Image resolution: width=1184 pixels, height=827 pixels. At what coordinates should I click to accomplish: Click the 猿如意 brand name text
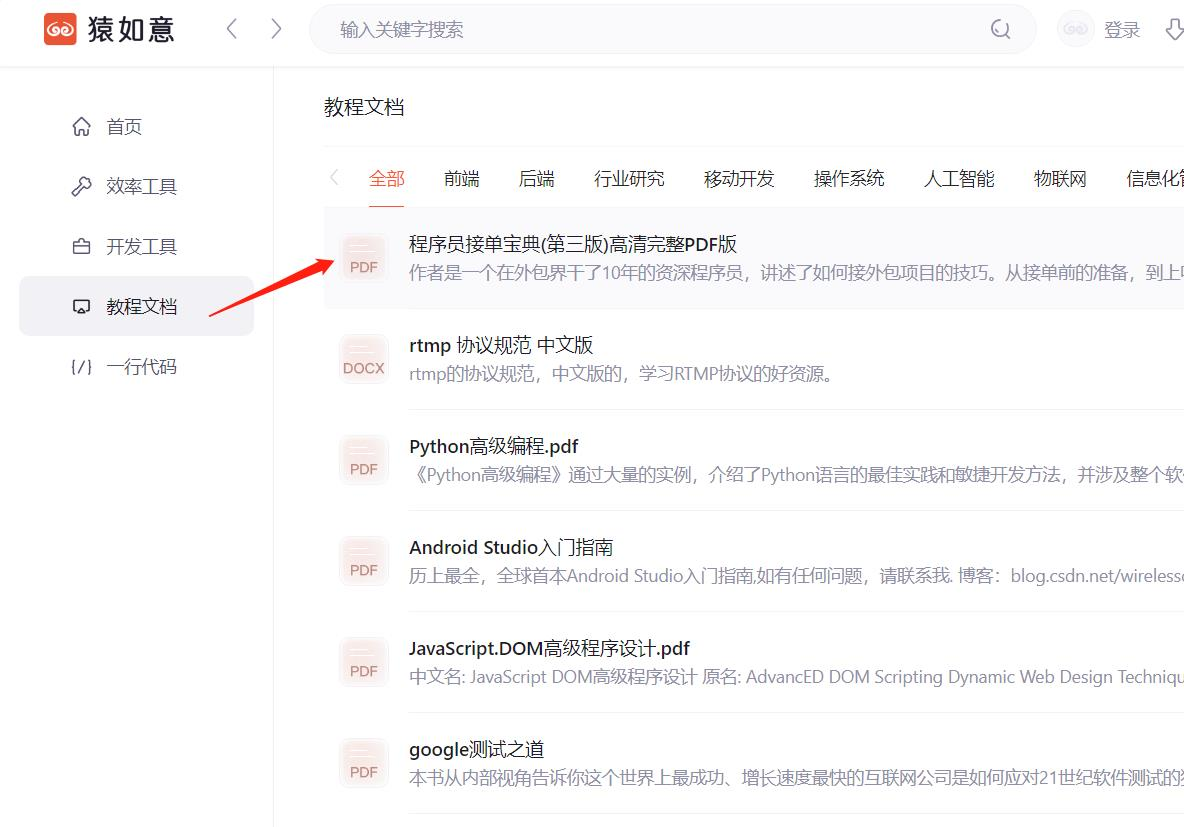tap(131, 29)
